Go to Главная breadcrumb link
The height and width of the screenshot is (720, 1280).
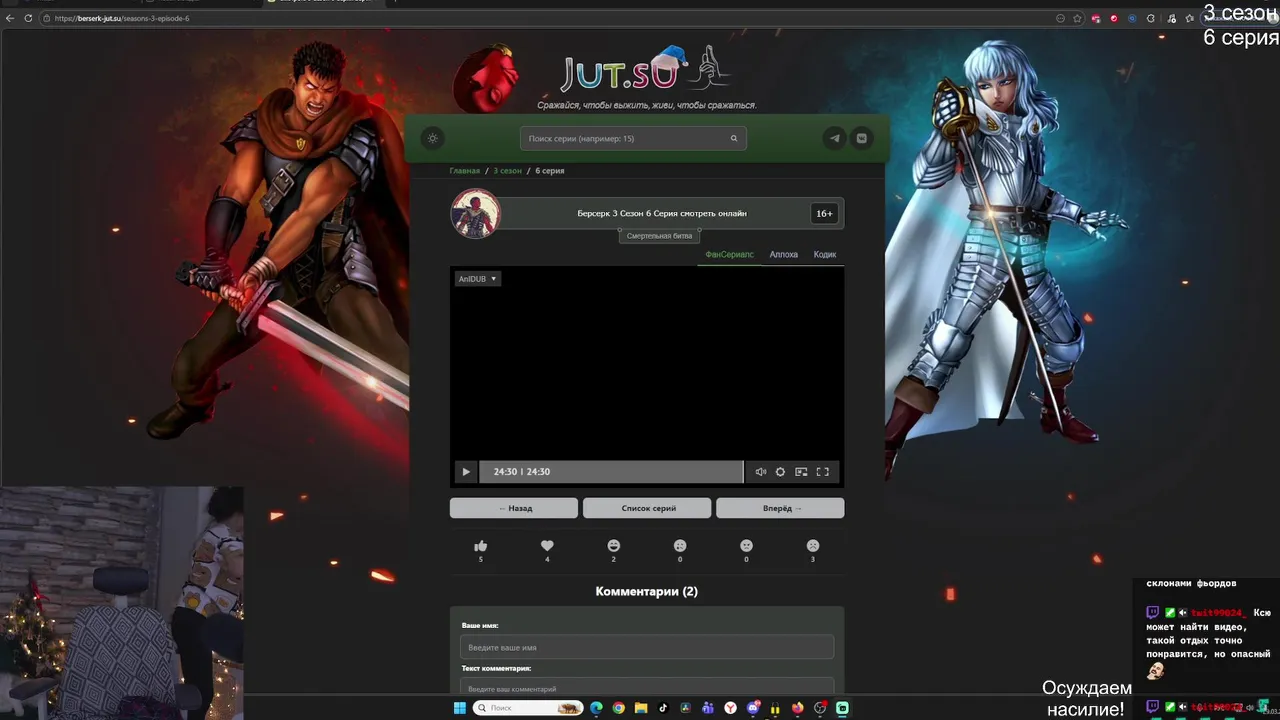[x=464, y=171]
